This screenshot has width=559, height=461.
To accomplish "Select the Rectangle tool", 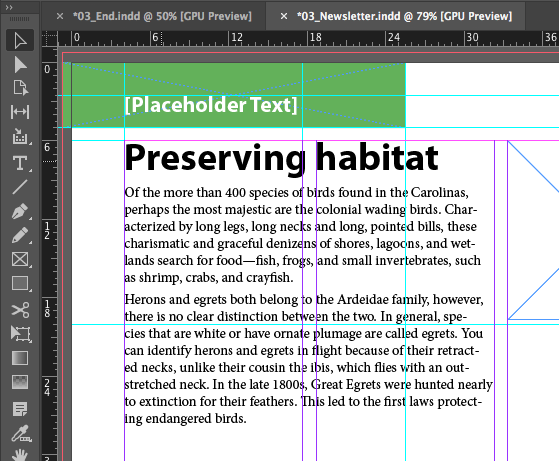I will click(x=20, y=284).
